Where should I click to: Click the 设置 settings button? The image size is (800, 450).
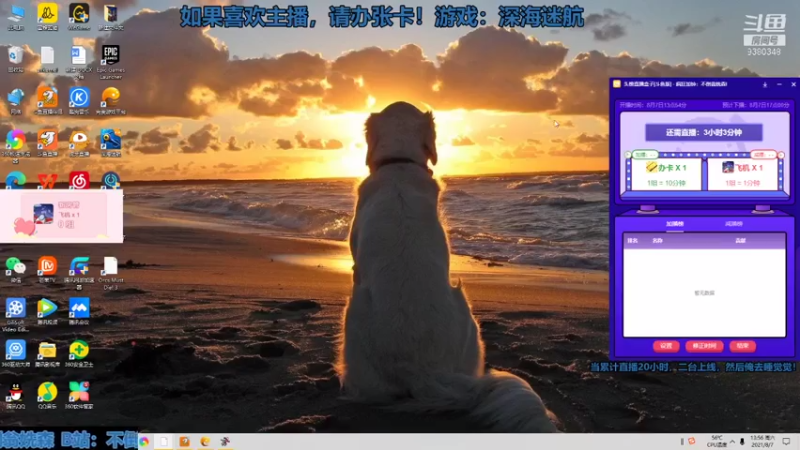click(666, 346)
